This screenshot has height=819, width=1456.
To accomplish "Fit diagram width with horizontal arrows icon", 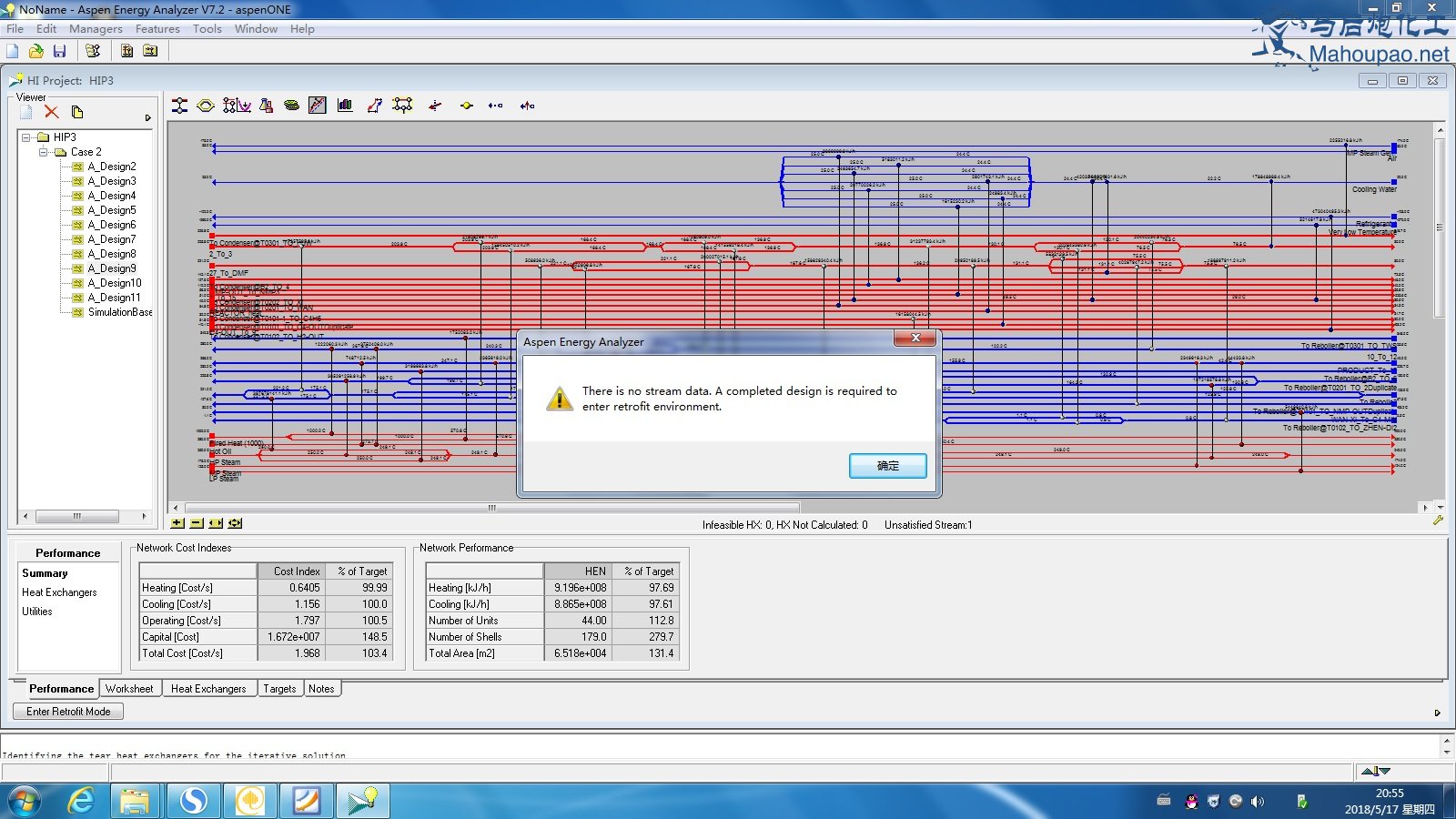I will click(x=216, y=523).
